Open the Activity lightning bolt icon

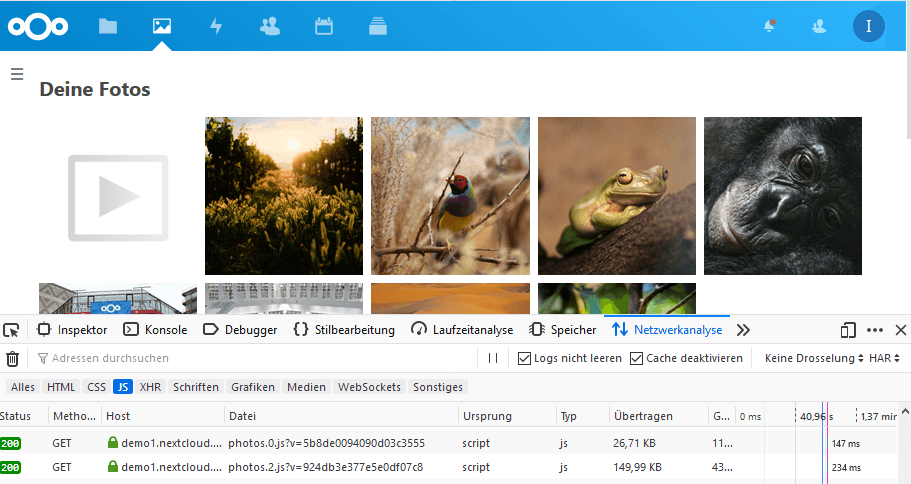tap(215, 27)
